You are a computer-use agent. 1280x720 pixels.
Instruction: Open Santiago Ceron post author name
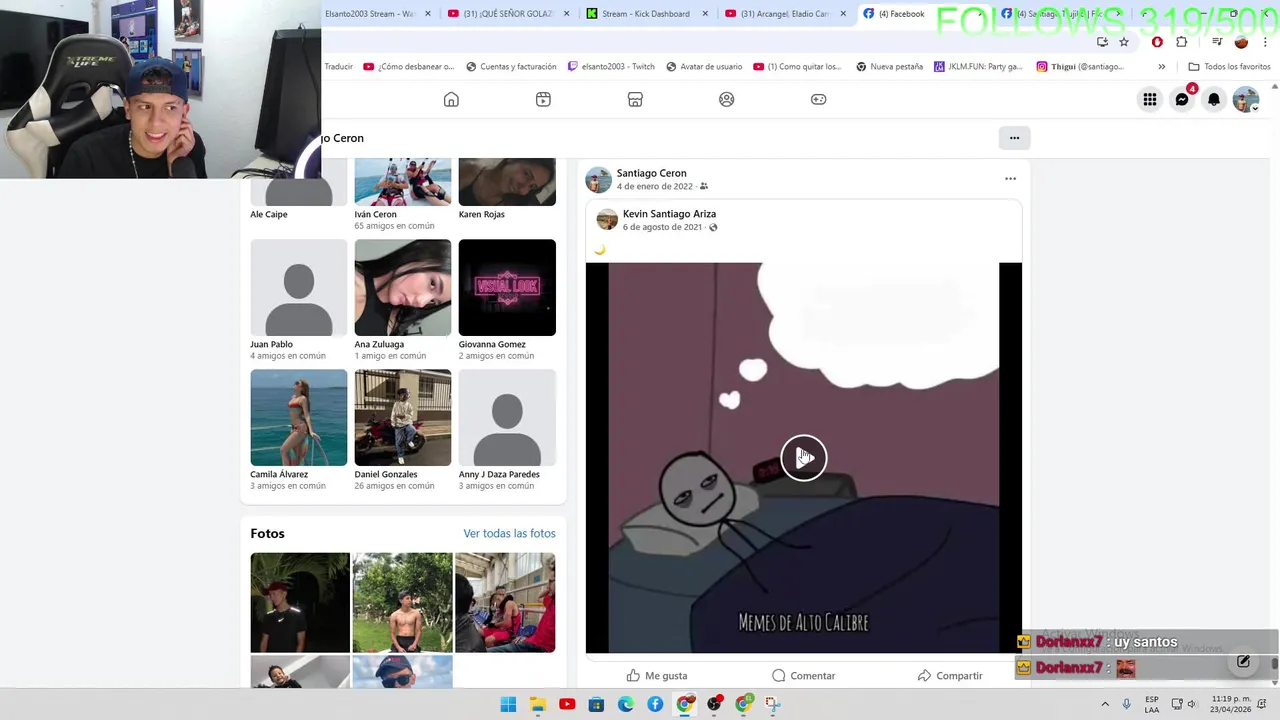[651, 173]
